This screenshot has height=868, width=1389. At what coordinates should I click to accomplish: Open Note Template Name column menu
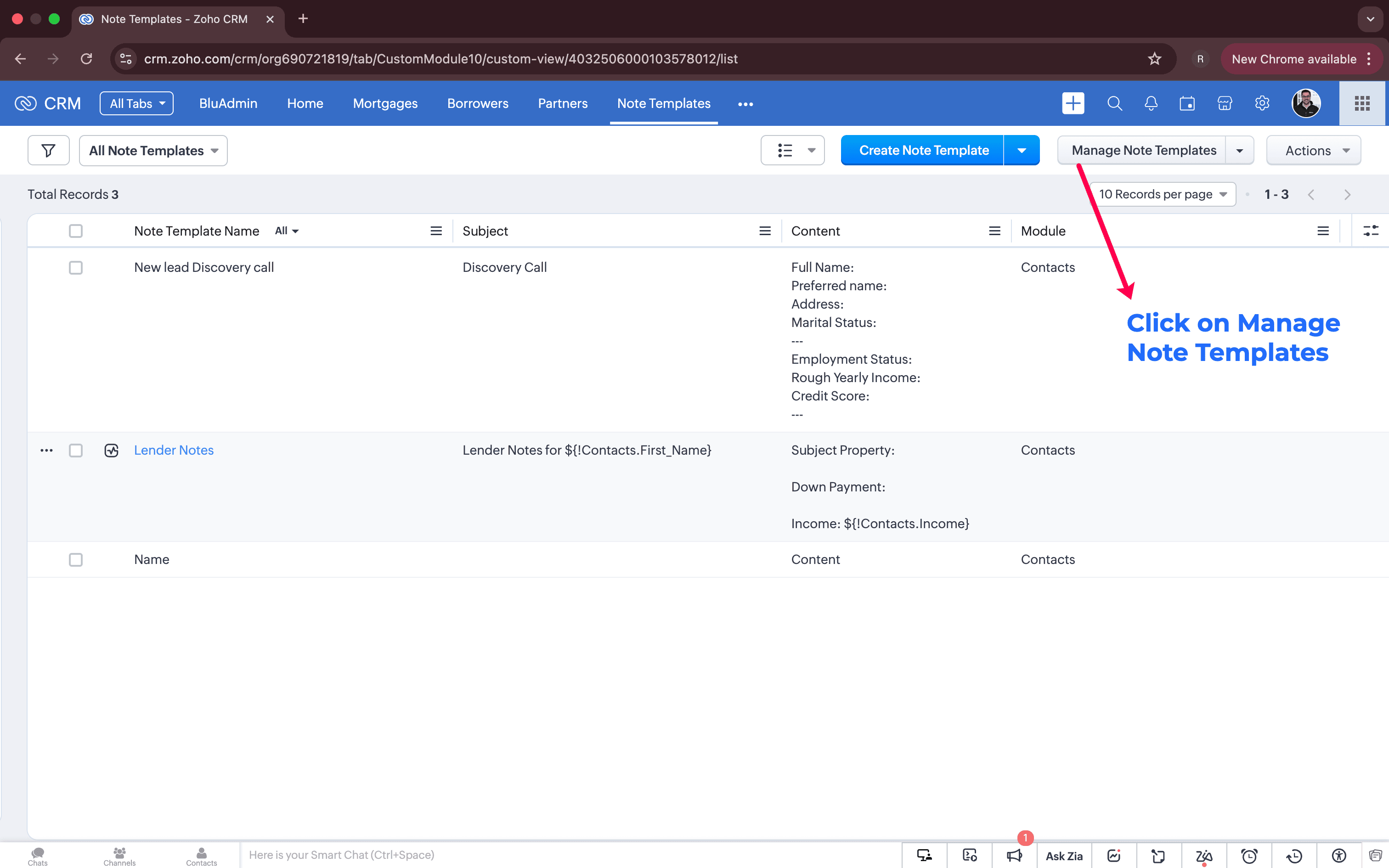click(436, 231)
